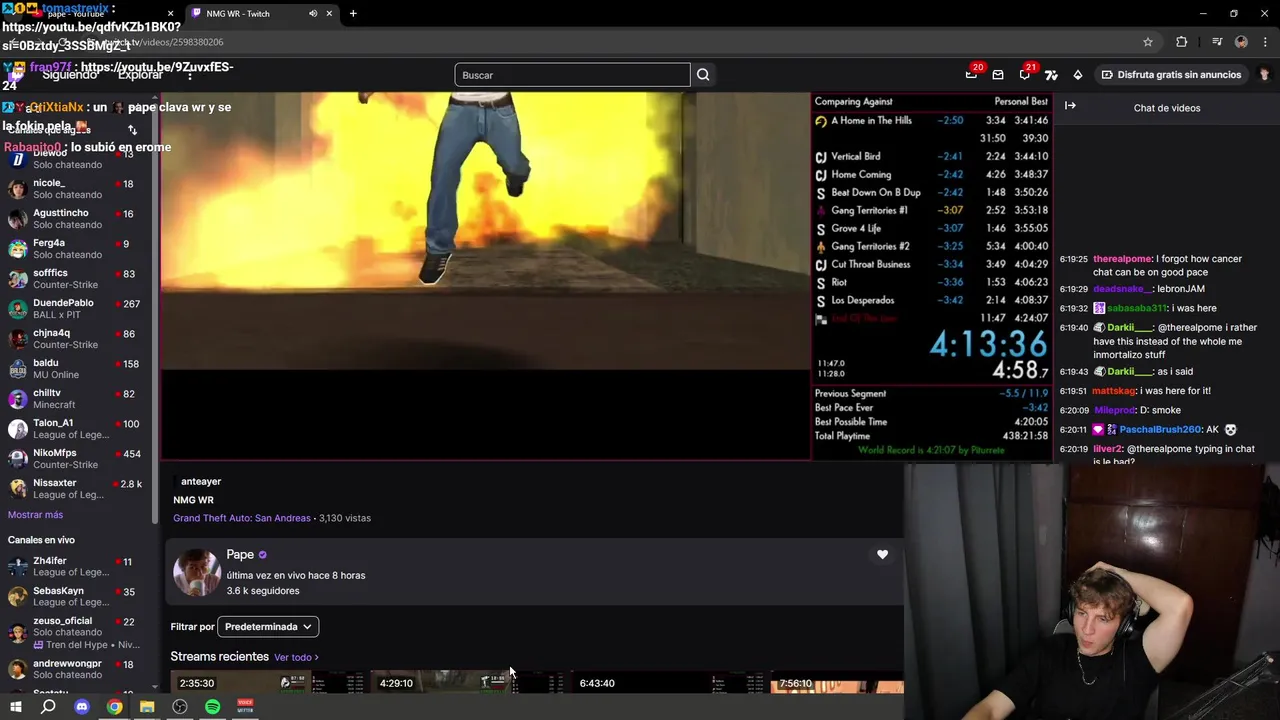Open sofffics channel in sidebar
Screen dimensions: 1280x720
click(78, 279)
